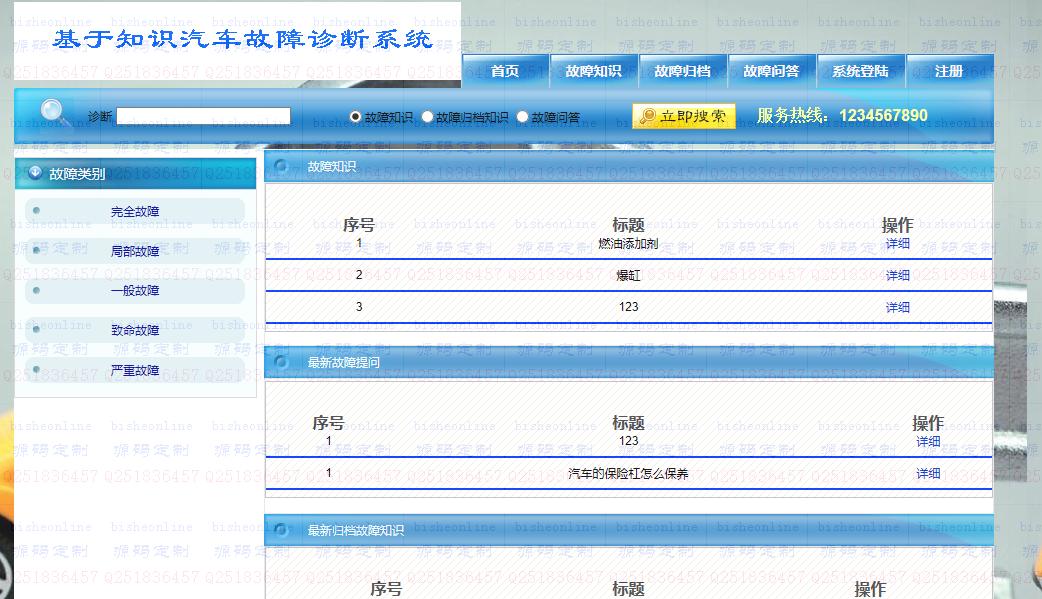Focus the 诊断 search input field
Viewport: 1042px width, 599px height.
(x=203, y=116)
